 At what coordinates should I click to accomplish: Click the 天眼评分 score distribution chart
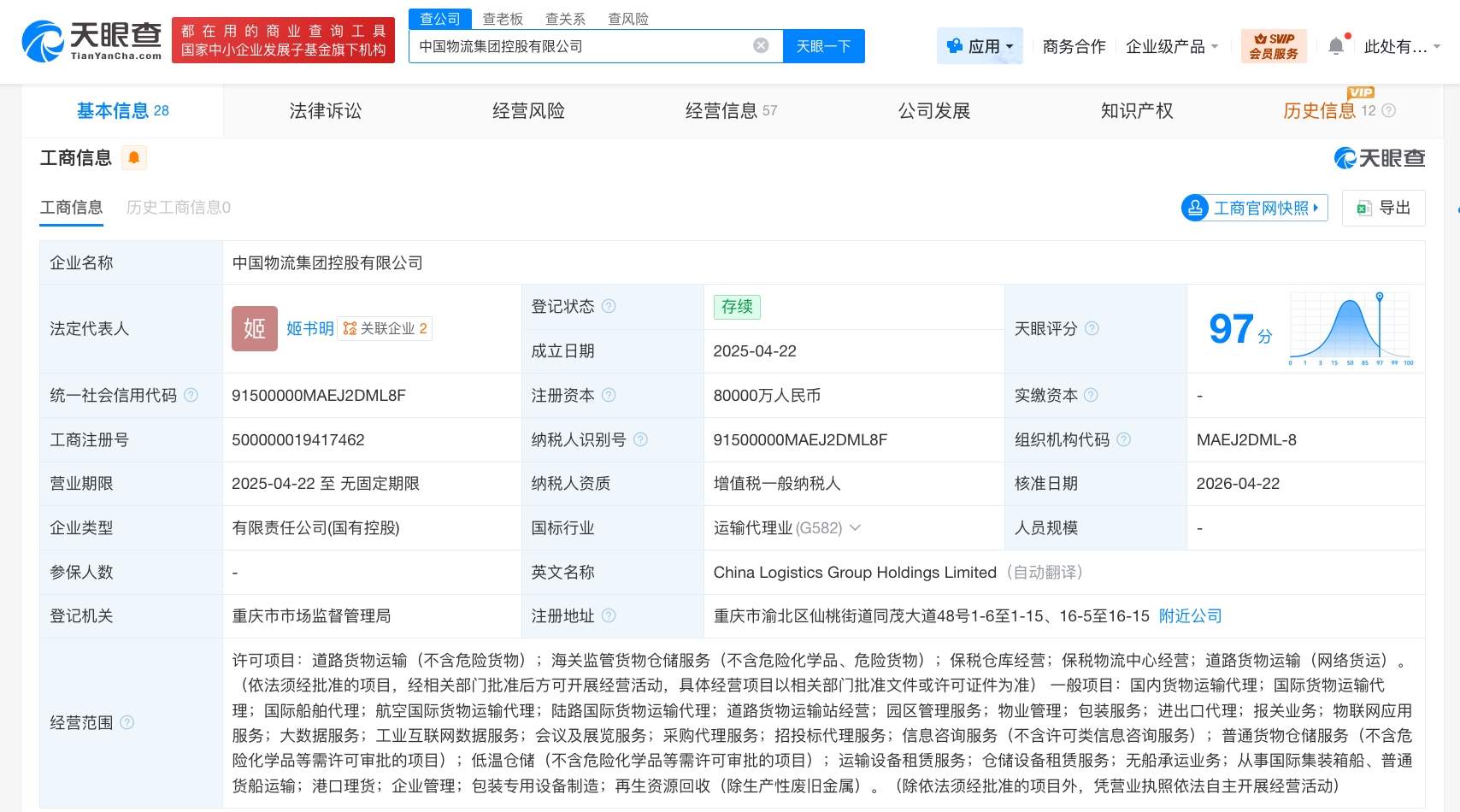point(1351,328)
